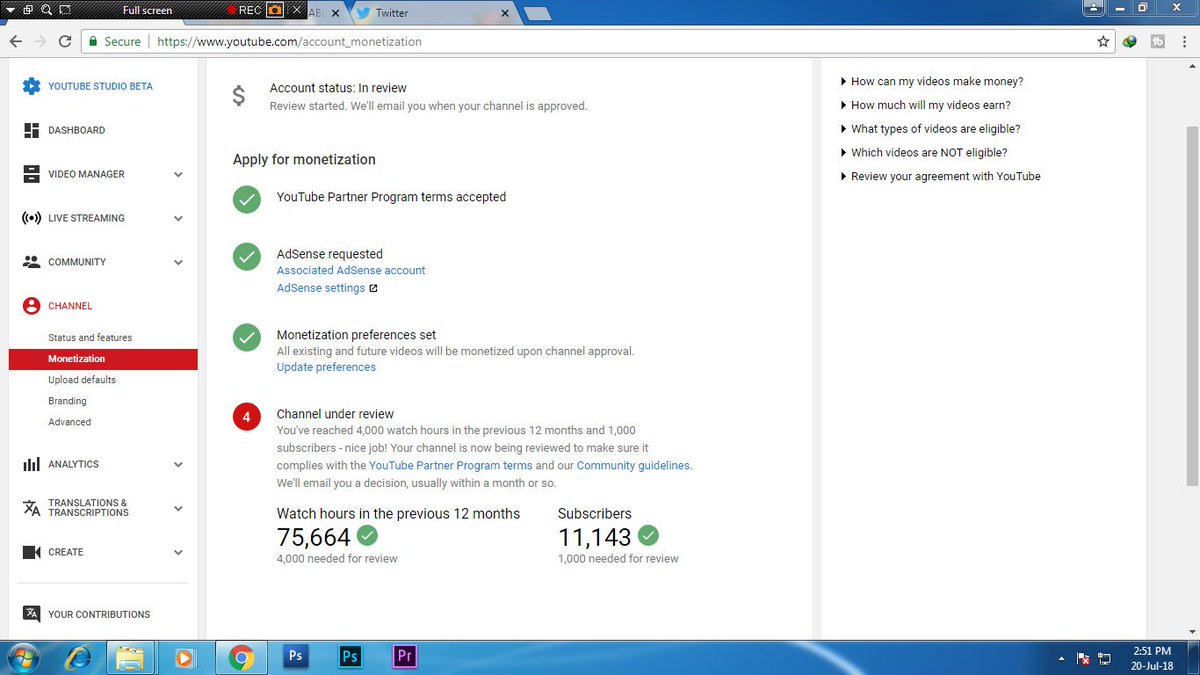
Task: Expand the Live Streaming menu chevron
Action: [x=178, y=219]
